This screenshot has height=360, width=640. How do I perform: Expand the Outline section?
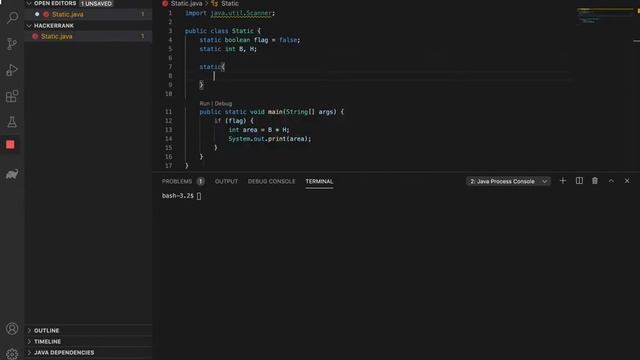click(x=47, y=330)
